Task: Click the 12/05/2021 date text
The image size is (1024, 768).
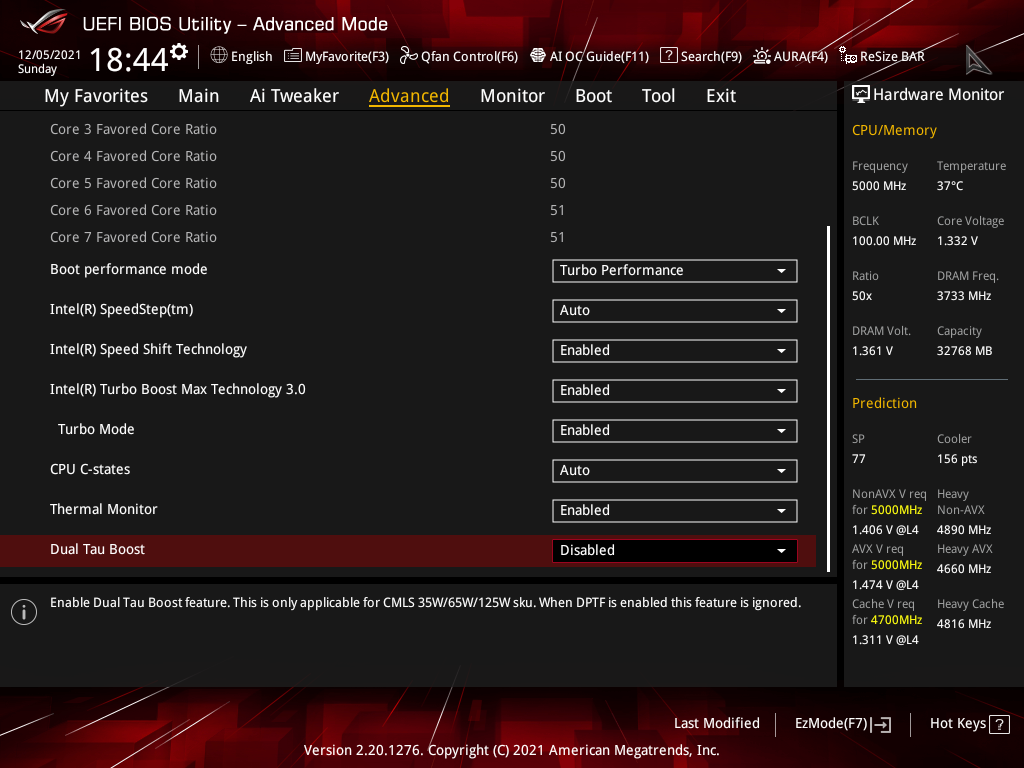Action: (50, 55)
